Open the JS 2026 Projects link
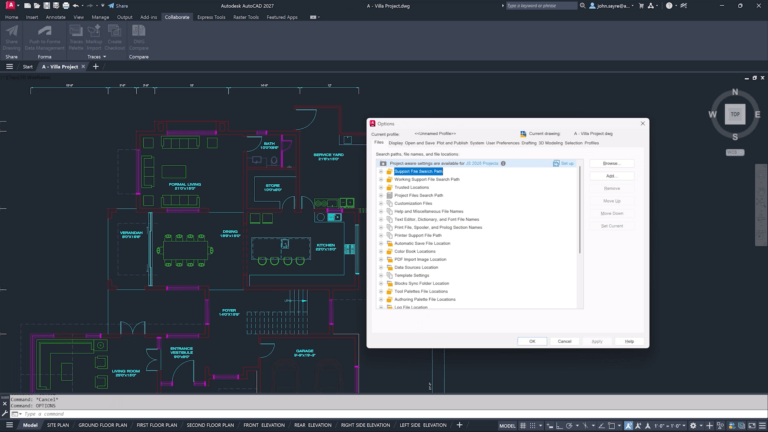 pyautogui.click(x=481, y=164)
